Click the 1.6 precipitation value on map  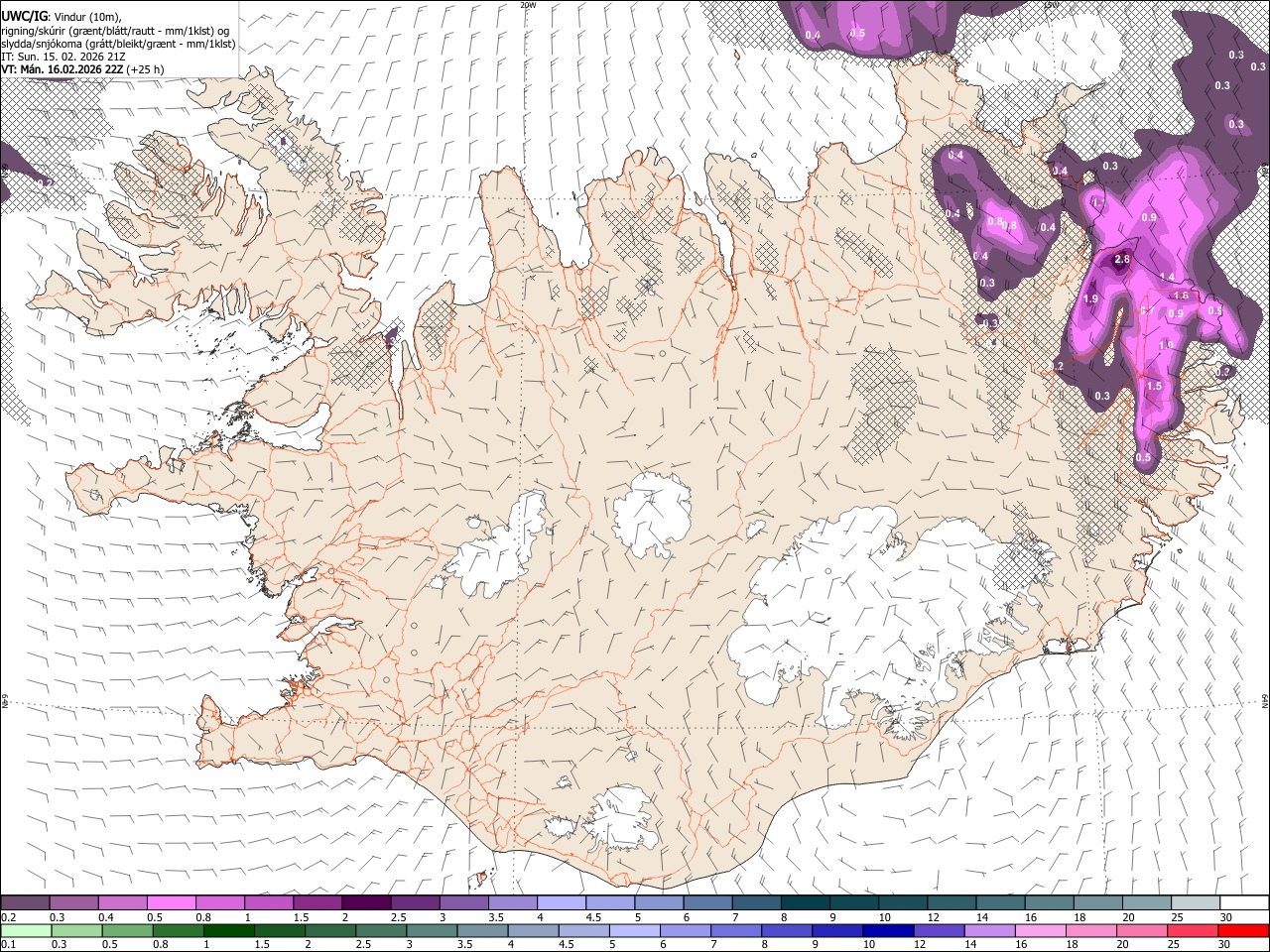pos(1181,296)
